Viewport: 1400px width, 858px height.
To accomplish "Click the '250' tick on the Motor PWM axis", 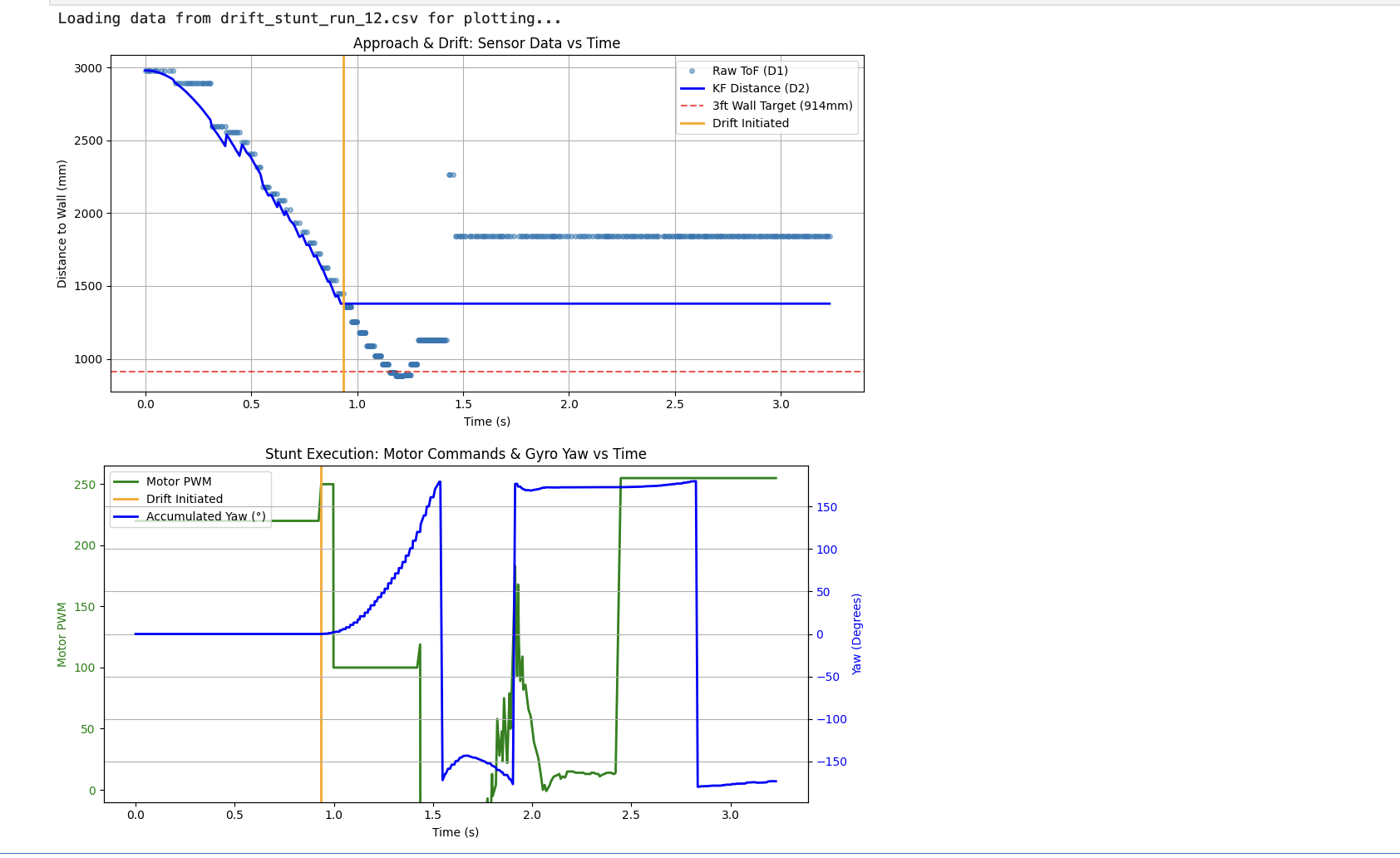I will tap(86, 485).
